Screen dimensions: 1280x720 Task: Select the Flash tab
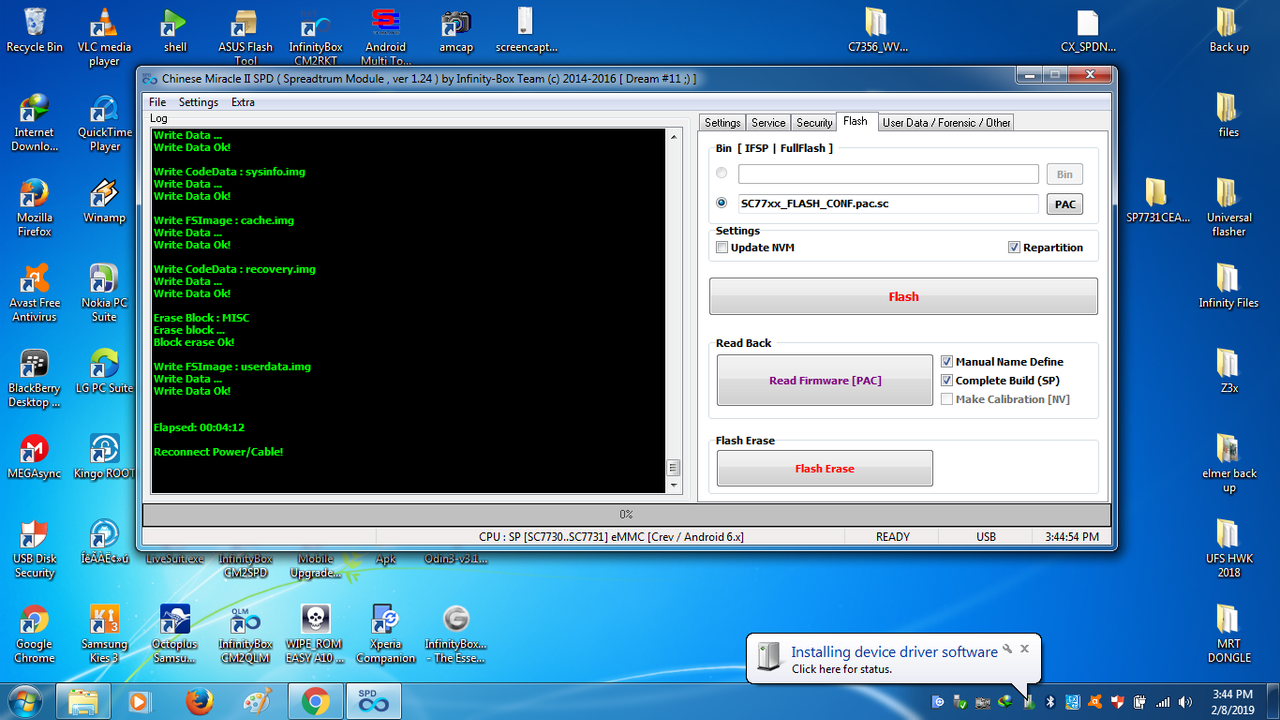(x=856, y=121)
